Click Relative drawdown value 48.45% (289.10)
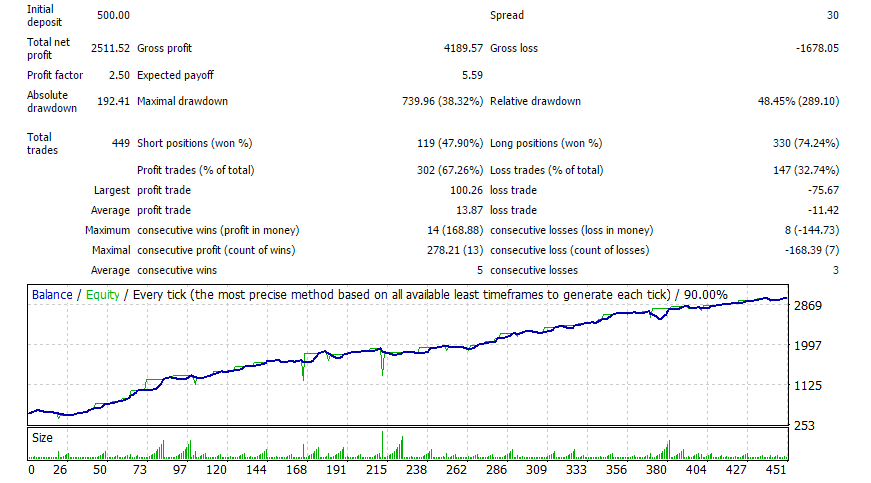This screenshot has width=871, height=483. point(798,101)
